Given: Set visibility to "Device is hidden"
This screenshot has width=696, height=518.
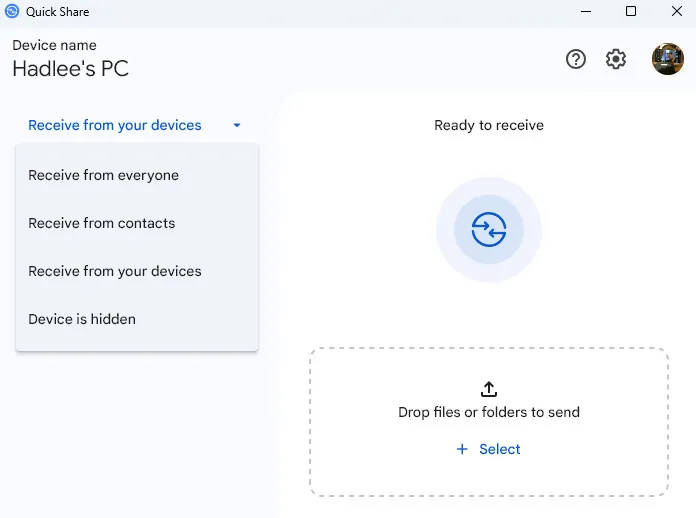Looking at the screenshot, I should pos(82,319).
